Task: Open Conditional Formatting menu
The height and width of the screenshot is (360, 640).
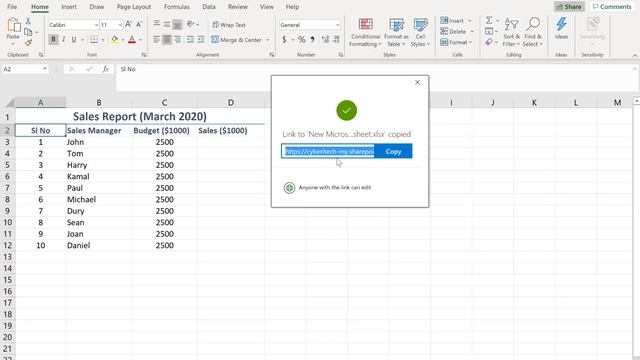Action: 365,32
